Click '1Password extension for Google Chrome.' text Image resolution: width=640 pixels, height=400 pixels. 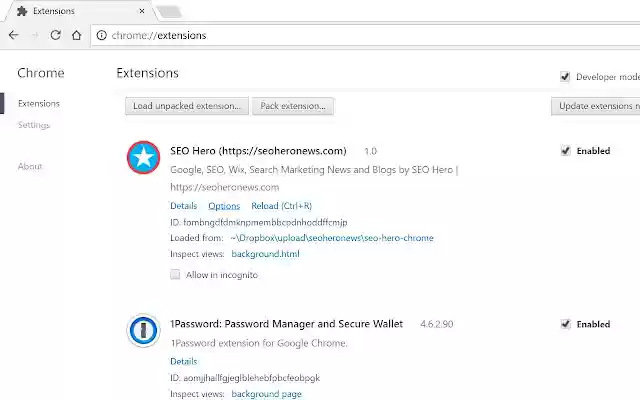point(259,343)
